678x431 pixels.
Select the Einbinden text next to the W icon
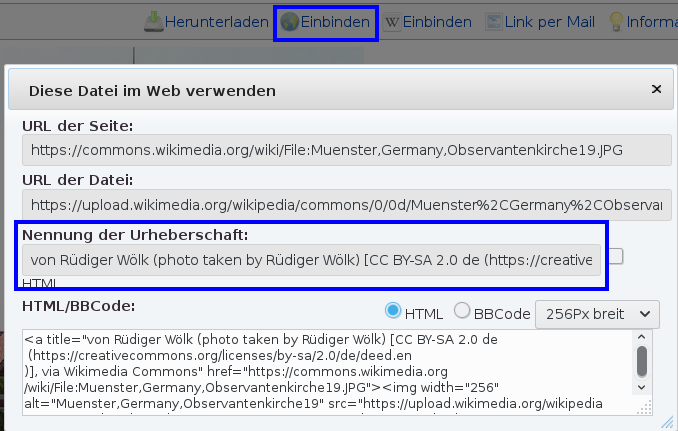(x=437, y=21)
